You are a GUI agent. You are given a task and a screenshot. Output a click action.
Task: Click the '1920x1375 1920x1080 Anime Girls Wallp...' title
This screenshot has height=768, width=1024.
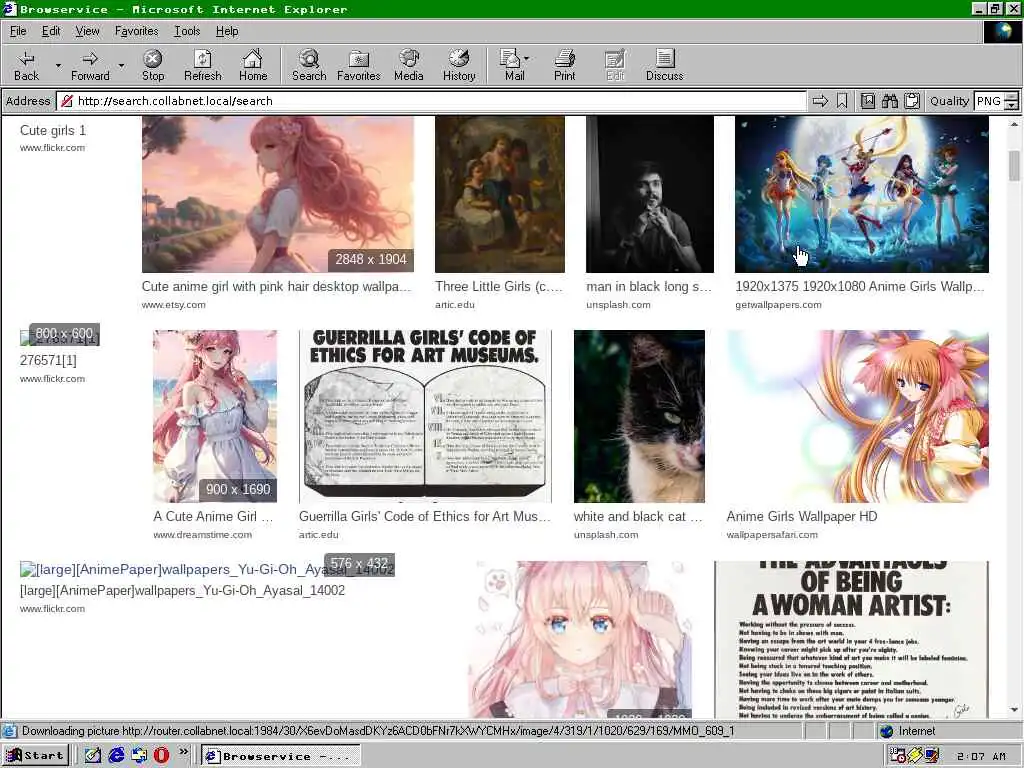tap(859, 287)
